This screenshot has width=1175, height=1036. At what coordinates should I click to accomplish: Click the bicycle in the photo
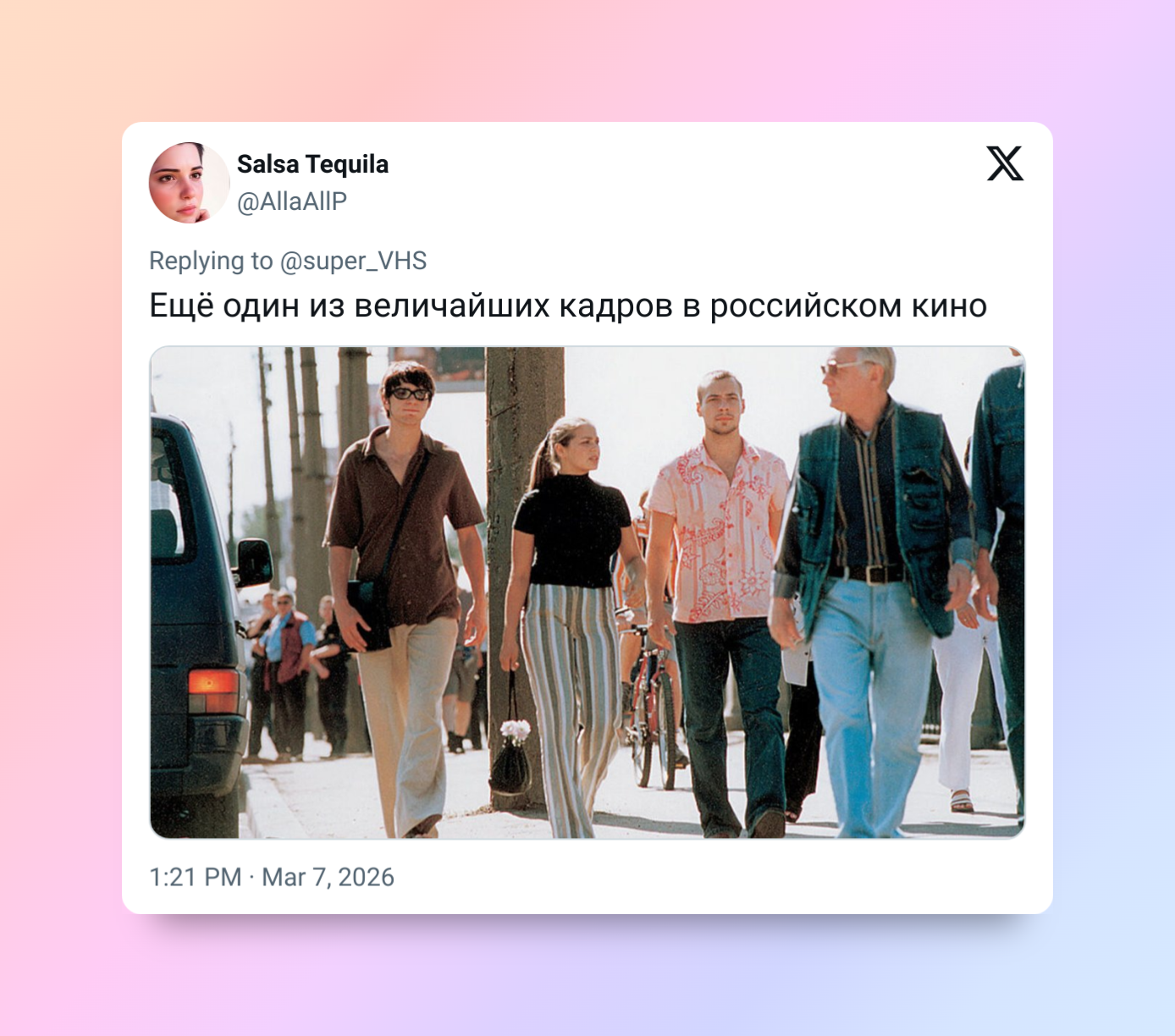pos(653,703)
